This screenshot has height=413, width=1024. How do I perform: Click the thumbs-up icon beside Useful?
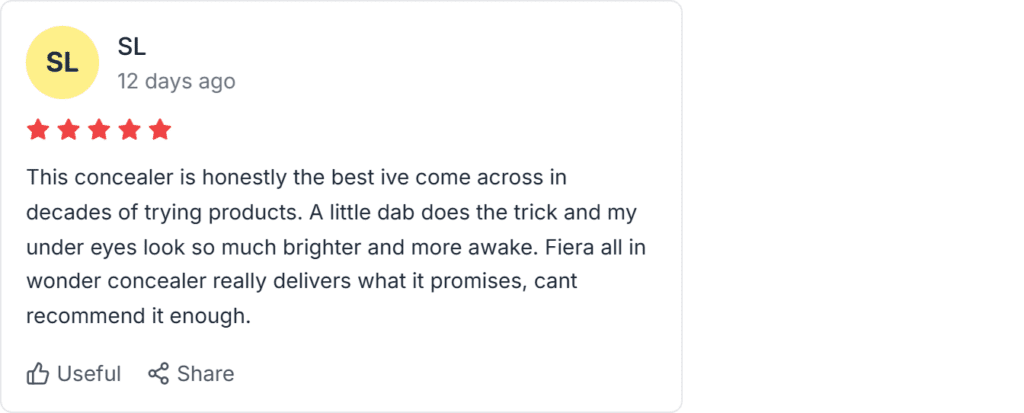tap(38, 374)
